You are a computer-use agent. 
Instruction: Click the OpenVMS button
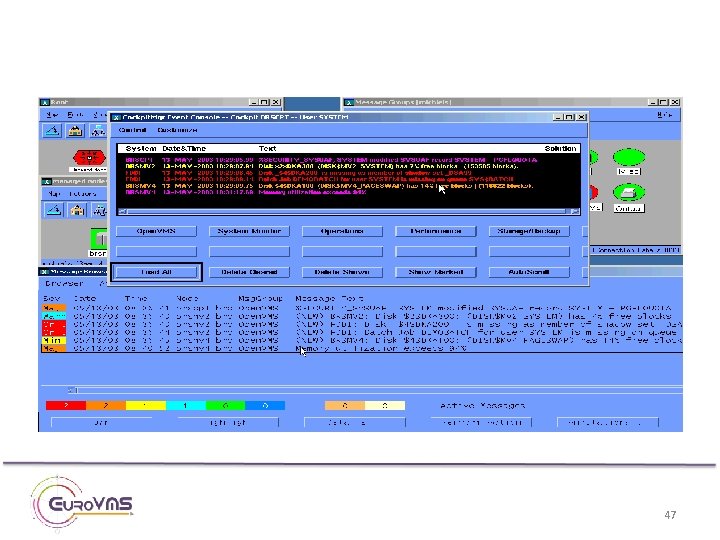pos(156,231)
